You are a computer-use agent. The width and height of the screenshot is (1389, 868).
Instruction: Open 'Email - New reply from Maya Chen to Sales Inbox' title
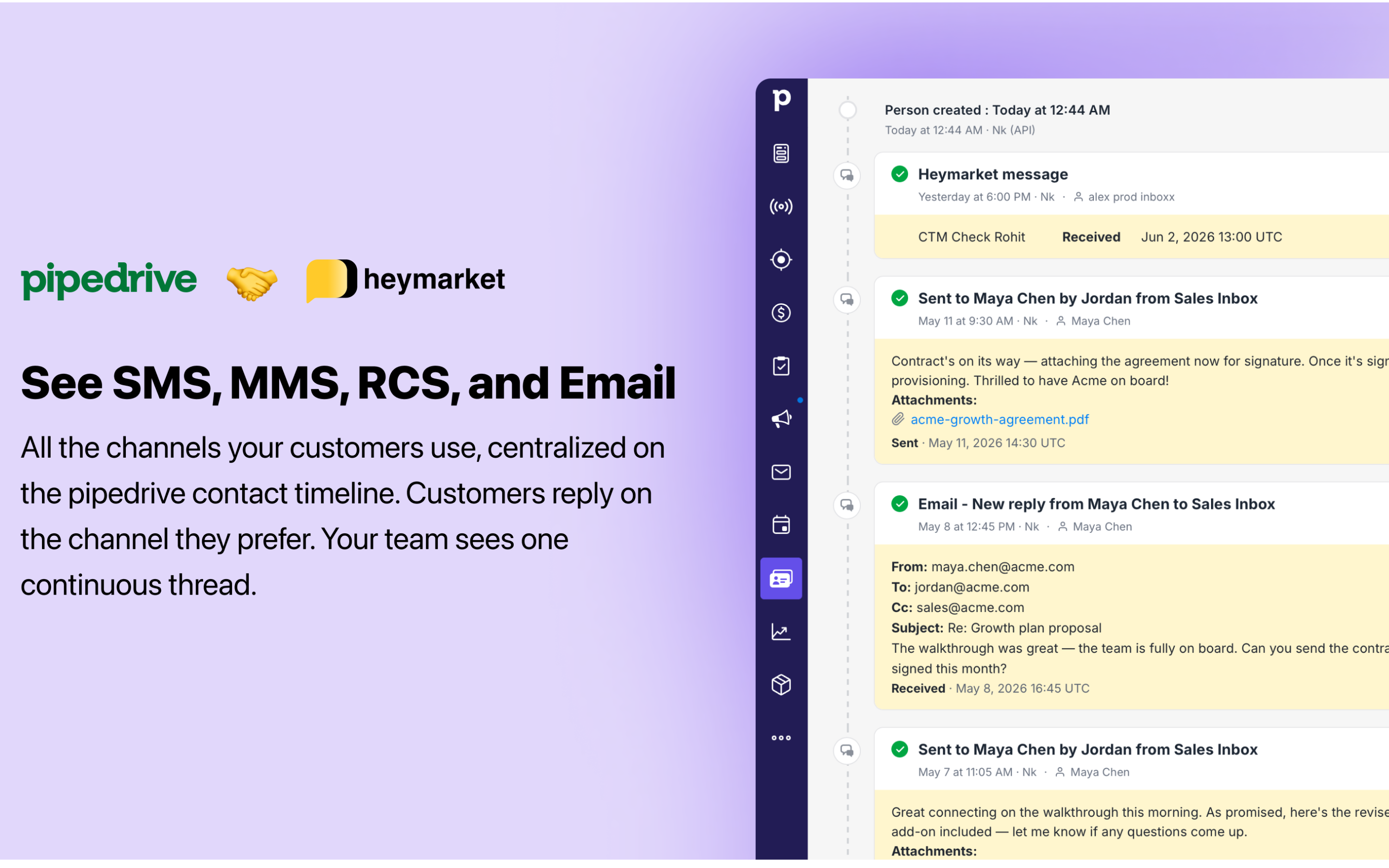[1096, 504]
